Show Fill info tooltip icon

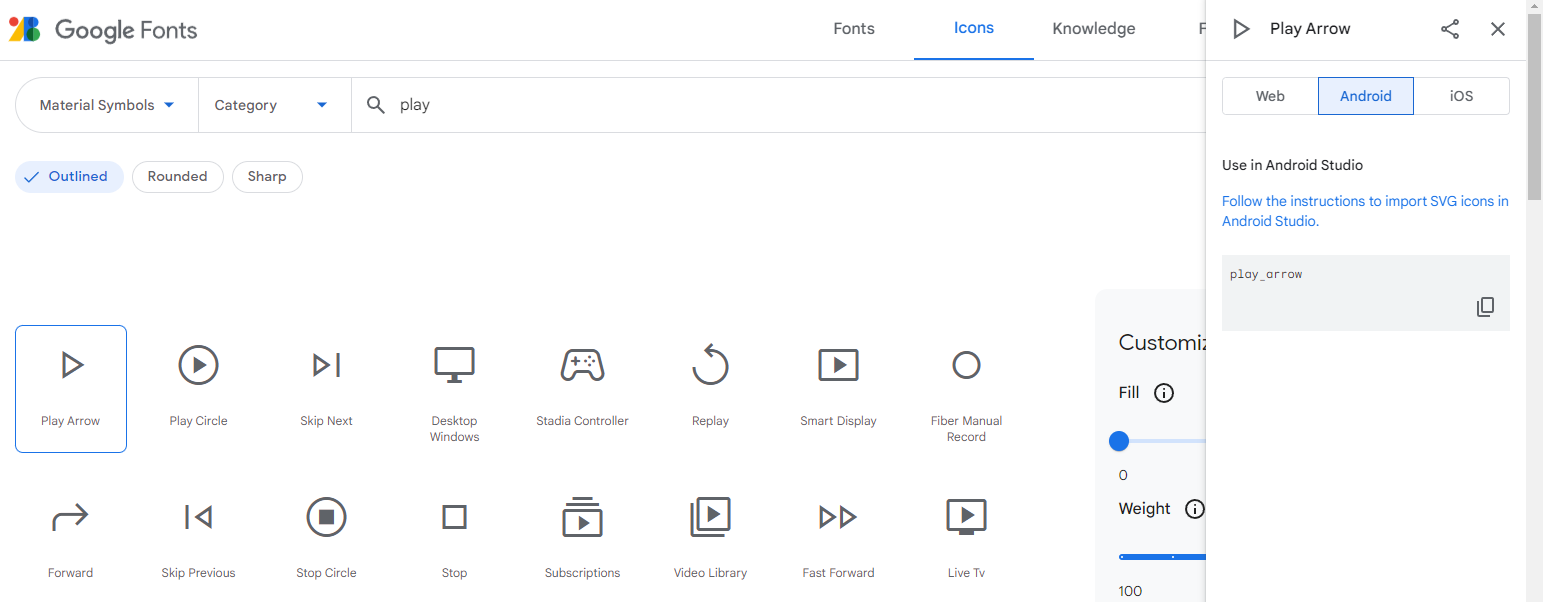click(1164, 393)
